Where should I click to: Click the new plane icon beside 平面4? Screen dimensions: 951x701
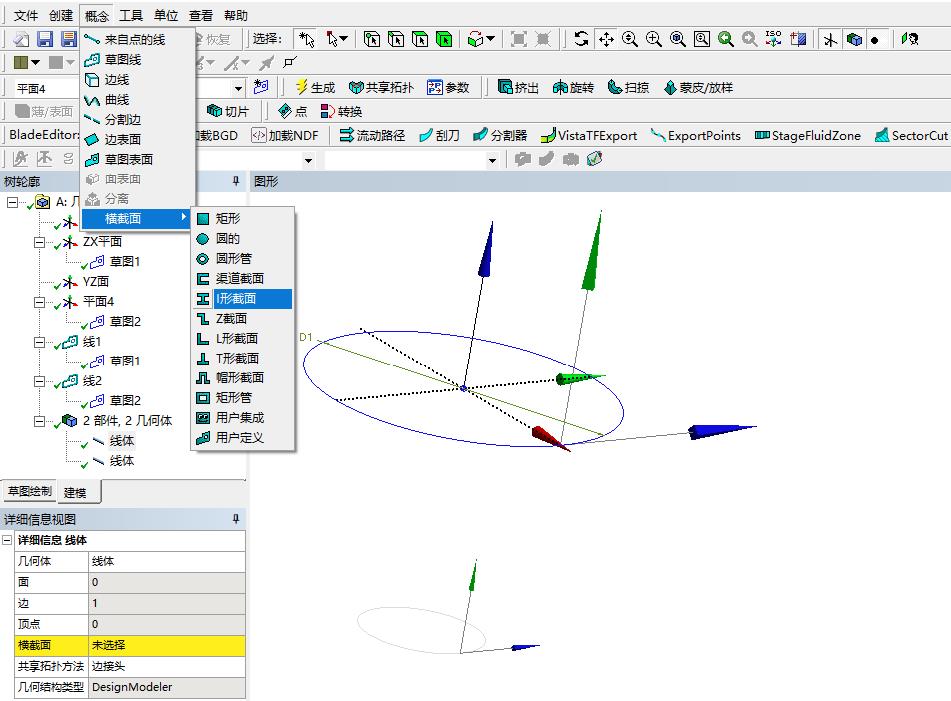(x=262, y=87)
